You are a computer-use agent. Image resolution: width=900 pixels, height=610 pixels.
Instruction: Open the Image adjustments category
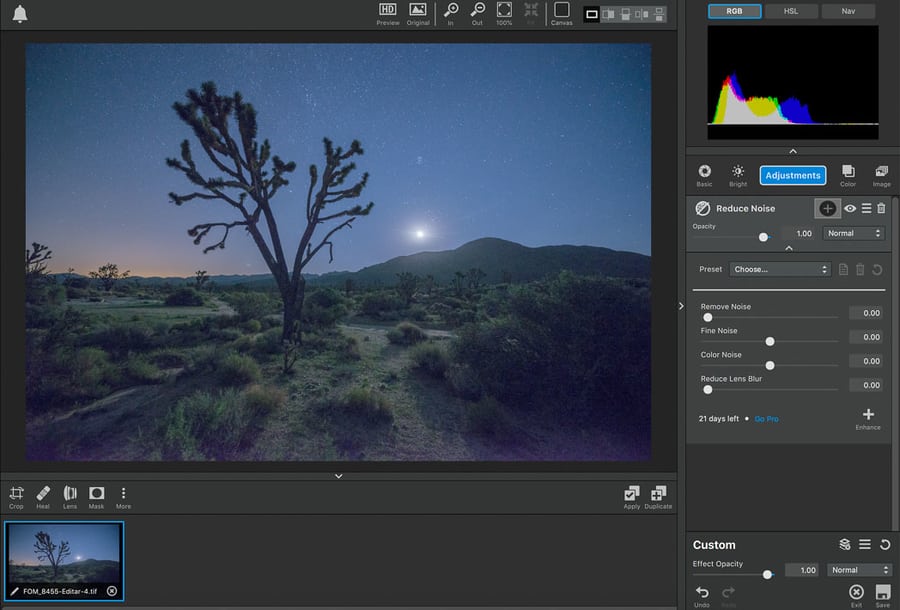882,175
